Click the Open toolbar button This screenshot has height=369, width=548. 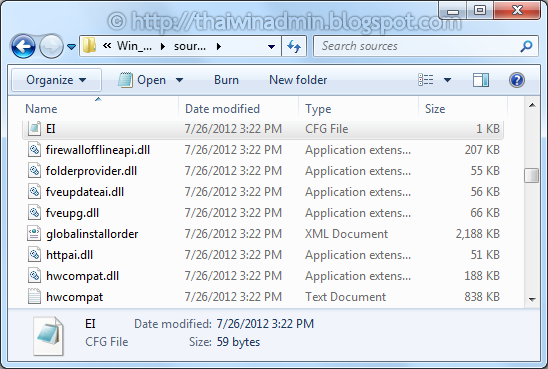tap(142, 80)
